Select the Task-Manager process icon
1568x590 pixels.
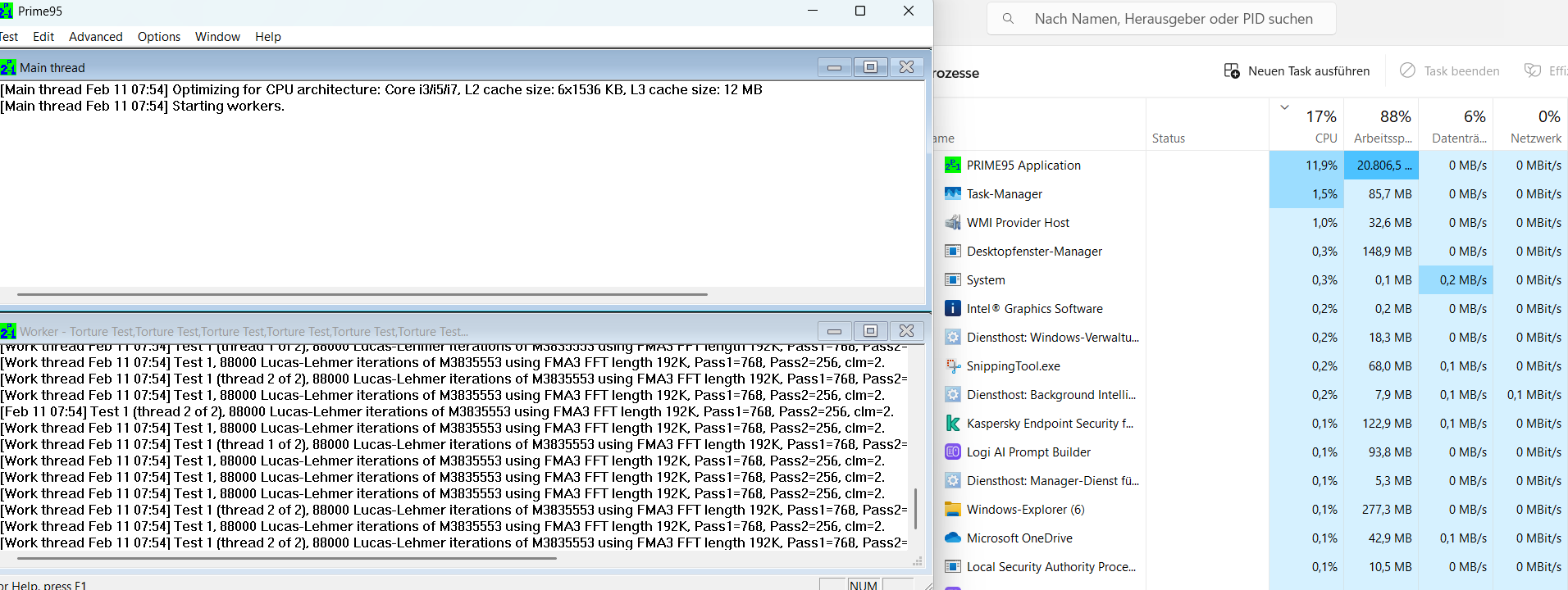tap(953, 194)
